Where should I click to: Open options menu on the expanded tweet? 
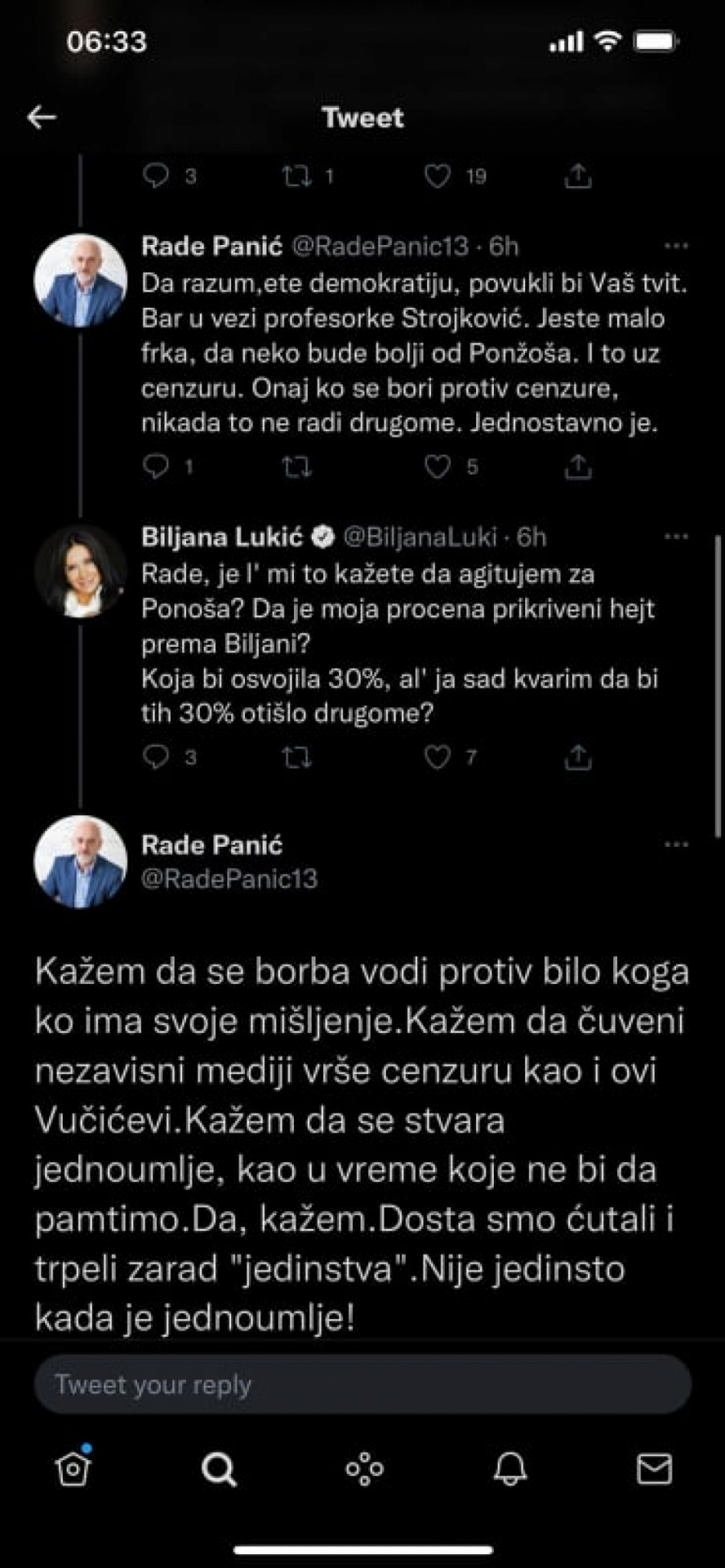(677, 843)
